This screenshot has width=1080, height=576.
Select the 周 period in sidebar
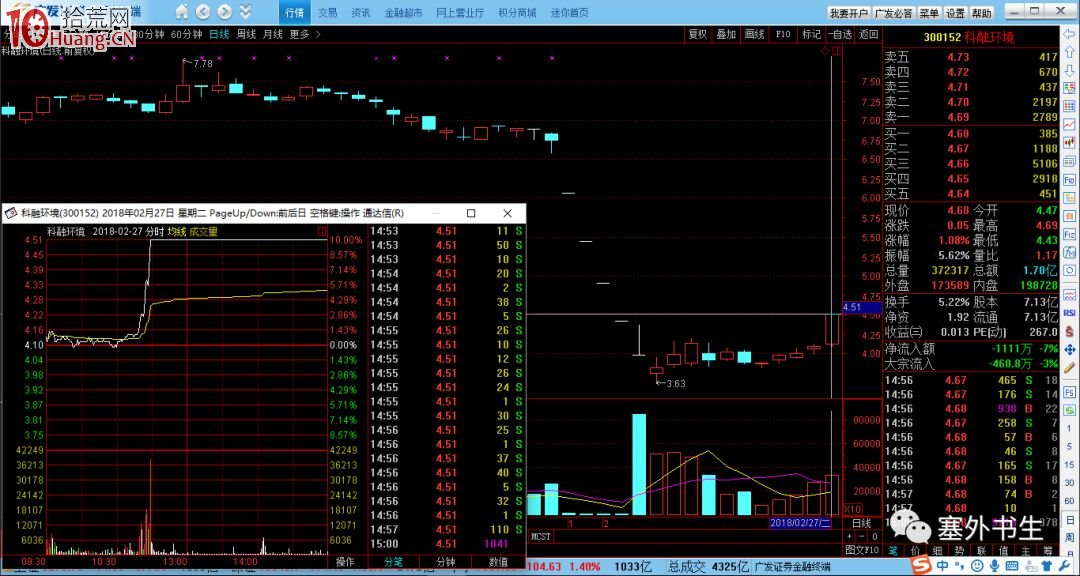pyautogui.click(x=1070, y=539)
